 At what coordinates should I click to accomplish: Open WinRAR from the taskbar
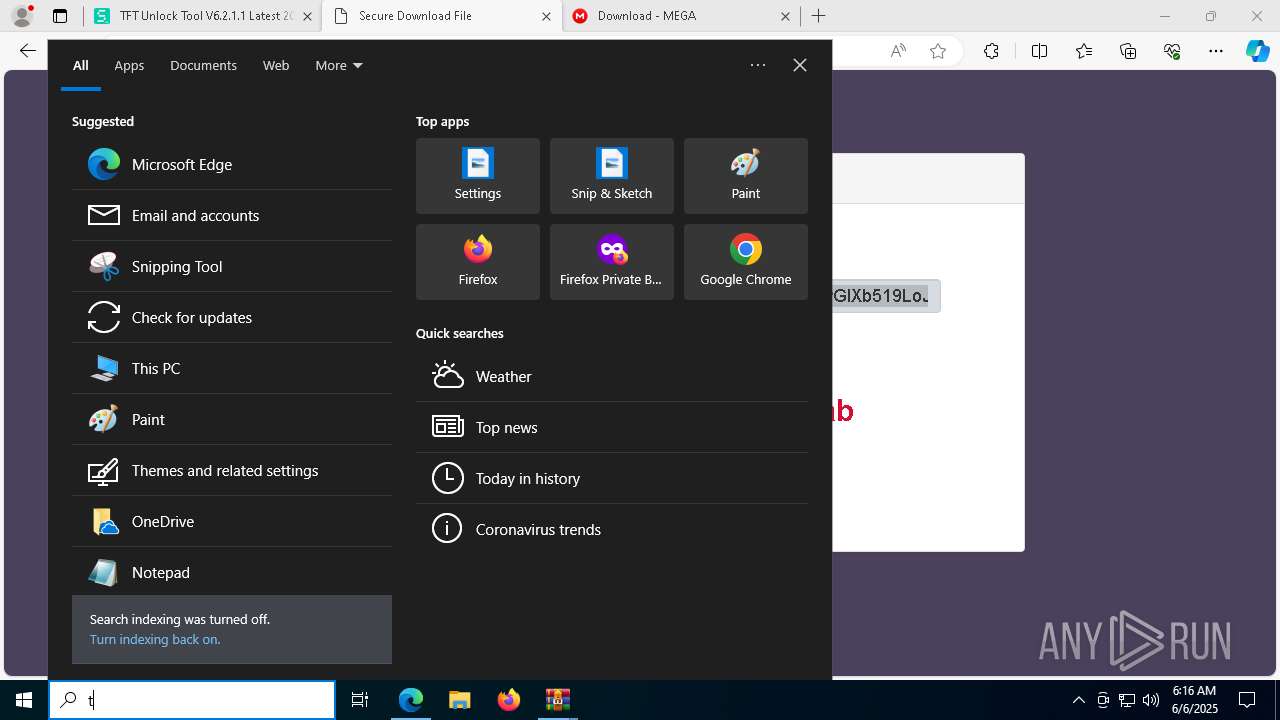click(557, 700)
